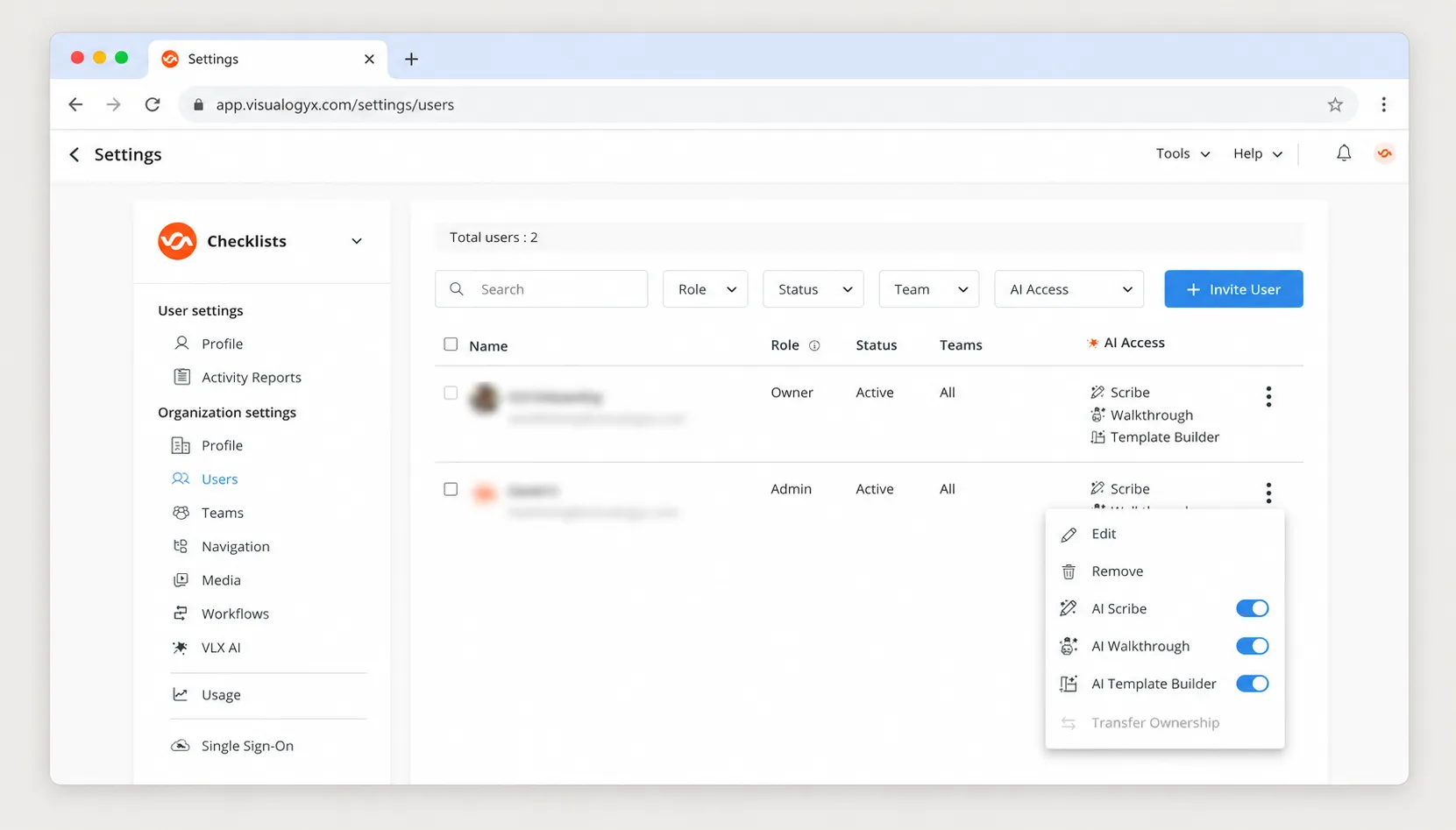Click the site lock icon in address bar

point(198,104)
